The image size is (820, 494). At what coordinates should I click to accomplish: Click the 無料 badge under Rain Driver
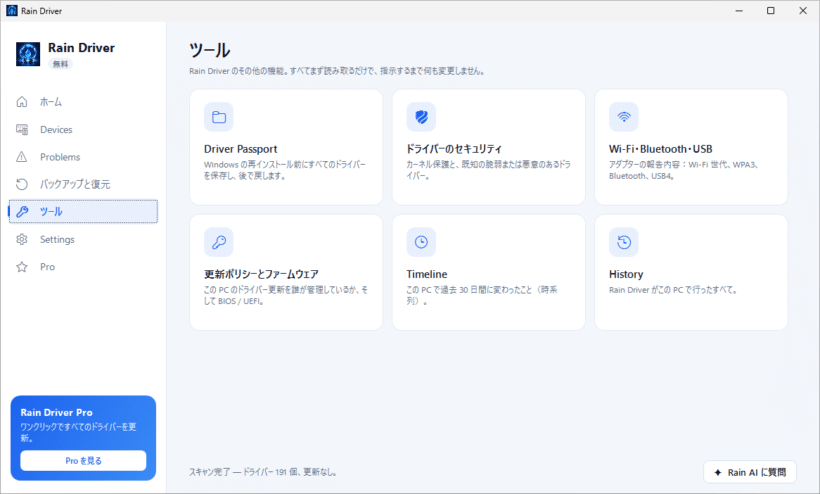[60, 64]
